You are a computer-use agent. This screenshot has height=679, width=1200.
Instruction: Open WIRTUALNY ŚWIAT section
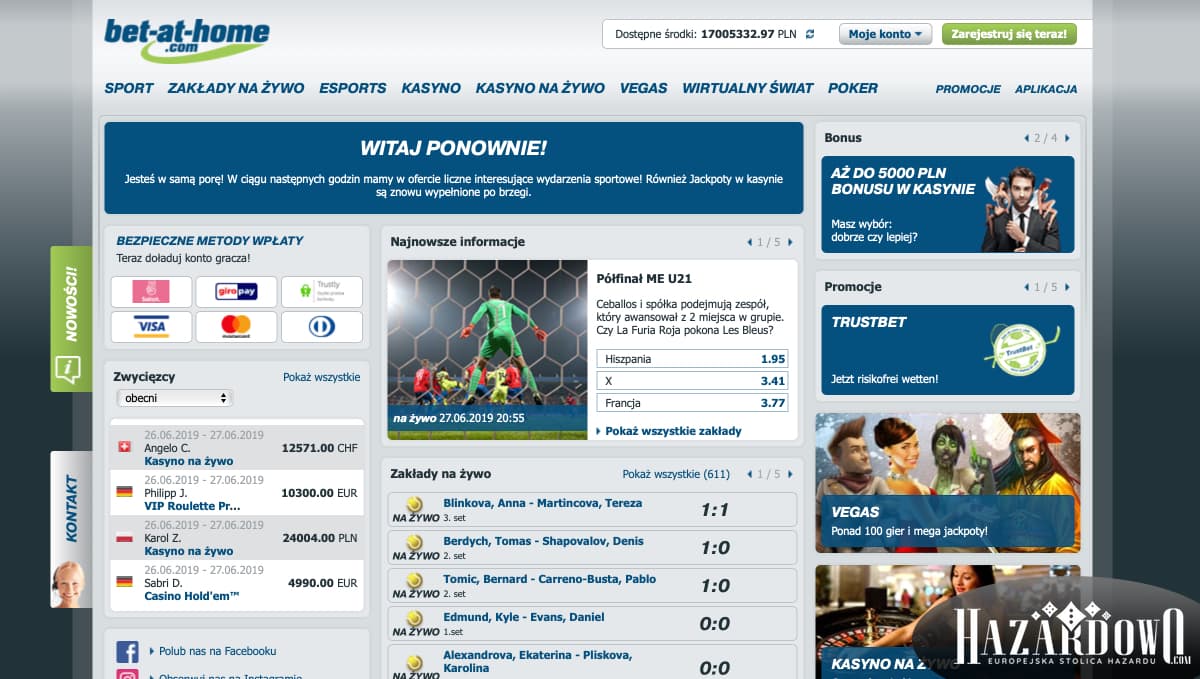748,88
